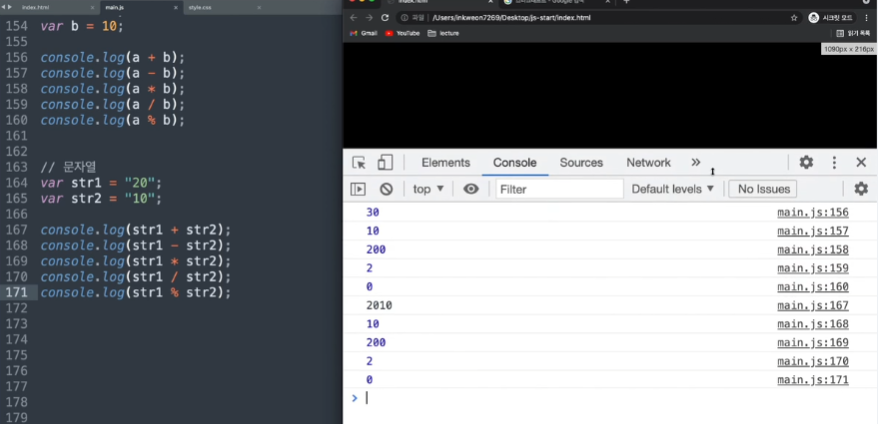Expand more DevTools tabs chevron
The width and height of the screenshot is (883, 424).
[x=695, y=163]
